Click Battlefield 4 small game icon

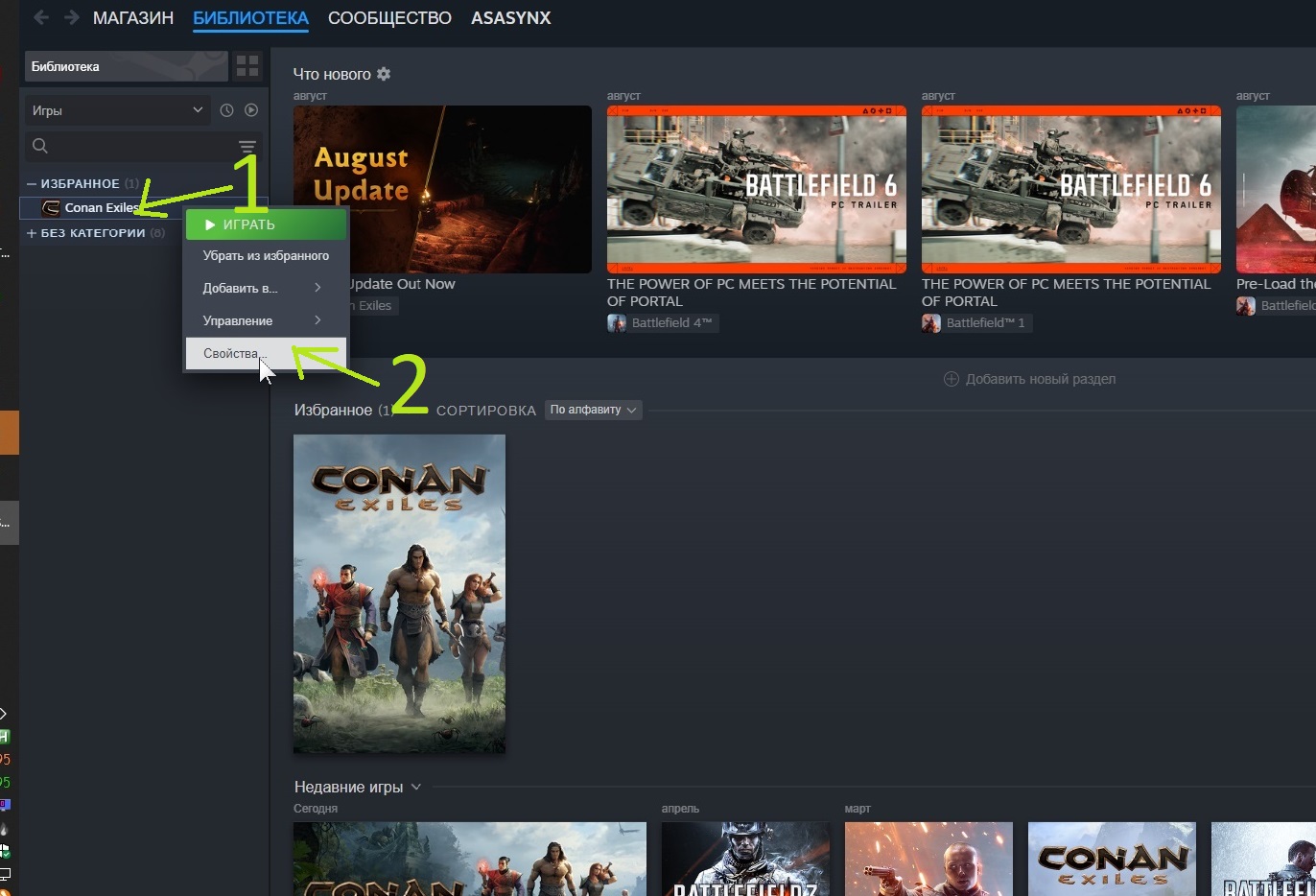click(617, 323)
